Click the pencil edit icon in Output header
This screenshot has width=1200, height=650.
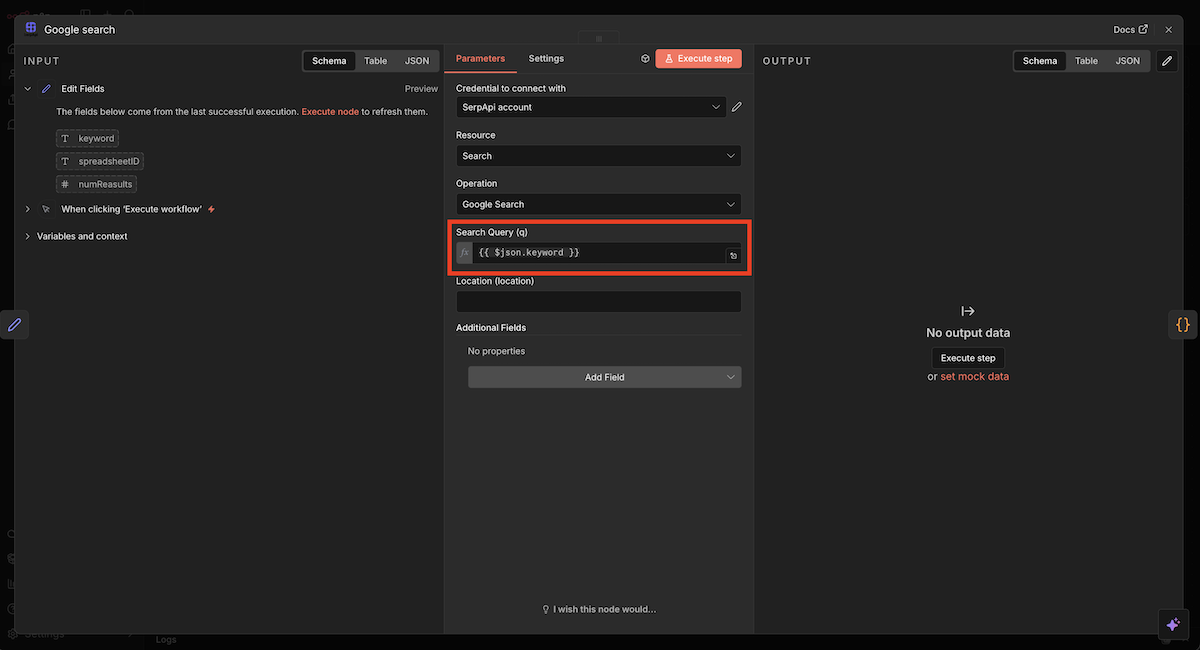(x=1167, y=61)
